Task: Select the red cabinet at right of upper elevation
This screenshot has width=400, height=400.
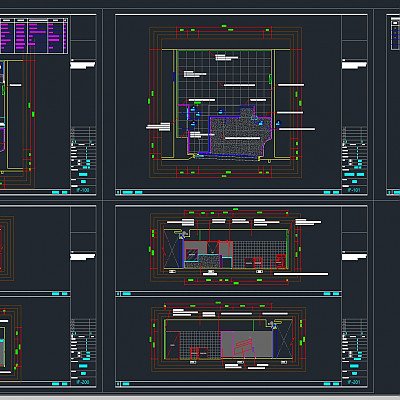Action: pos(281,261)
